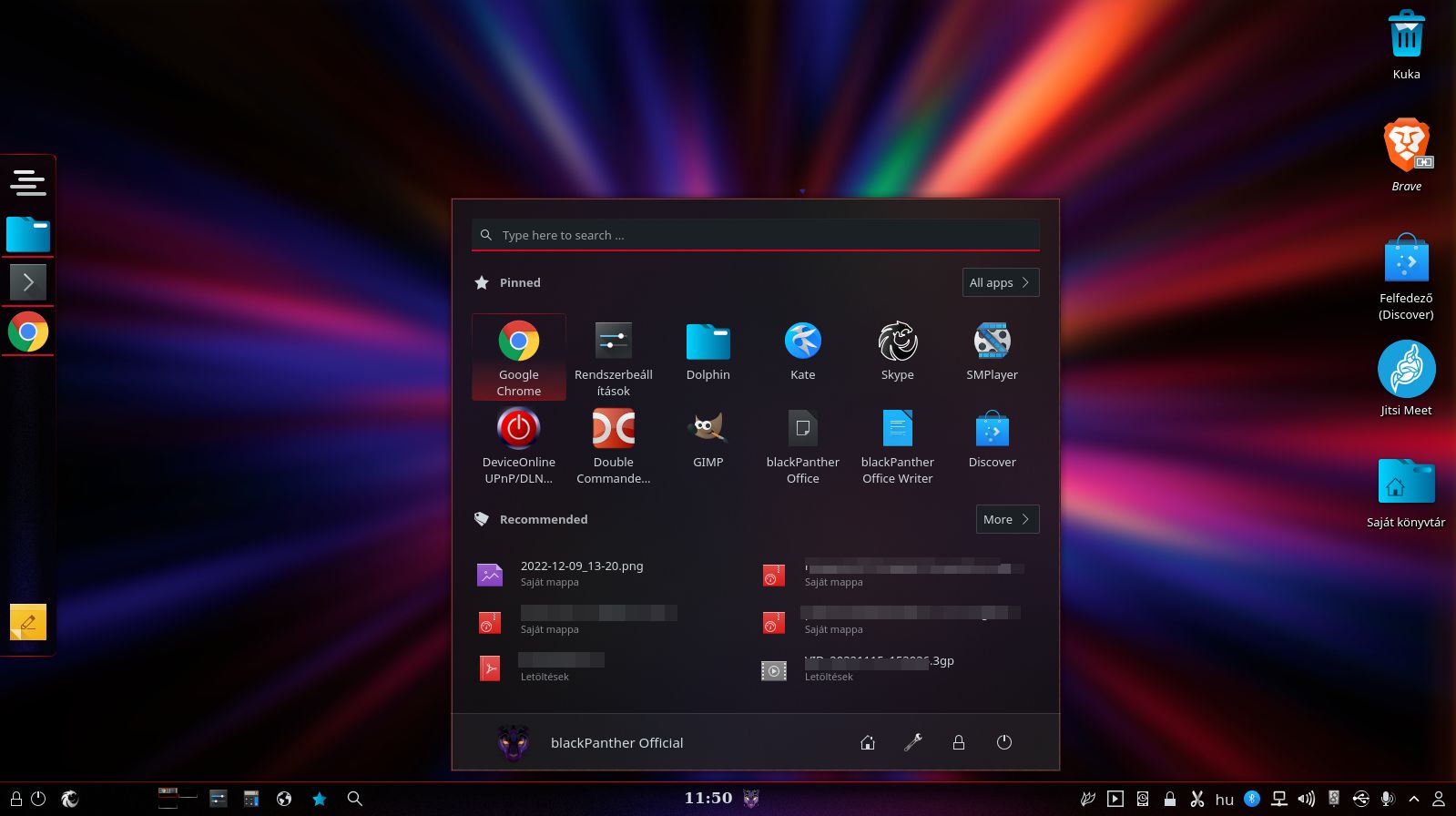The height and width of the screenshot is (816, 1456).
Task: Open the virtual desktop pager on taskbar
Action: (x=178, y=799)
